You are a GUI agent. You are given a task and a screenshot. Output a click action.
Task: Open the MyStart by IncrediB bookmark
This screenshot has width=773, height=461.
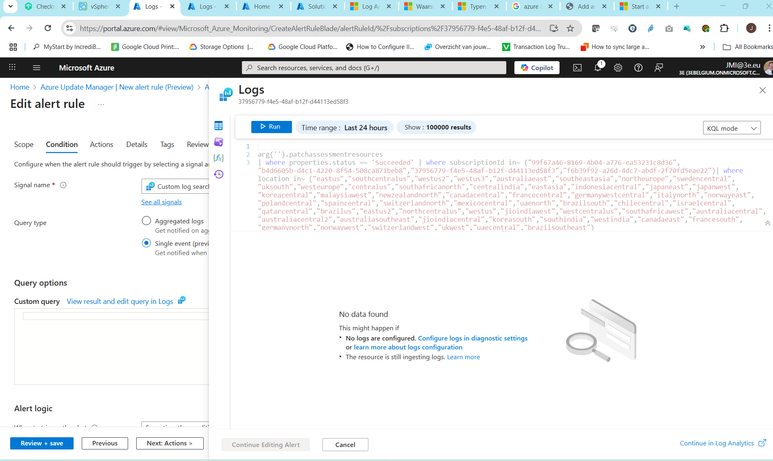click(x=67, y=47)
